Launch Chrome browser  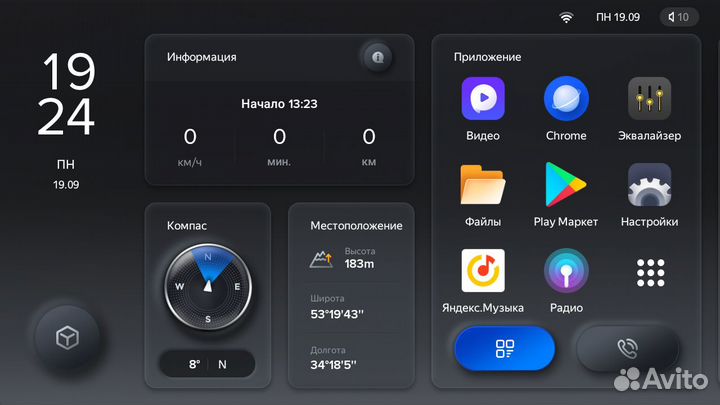tap(566, 100)
